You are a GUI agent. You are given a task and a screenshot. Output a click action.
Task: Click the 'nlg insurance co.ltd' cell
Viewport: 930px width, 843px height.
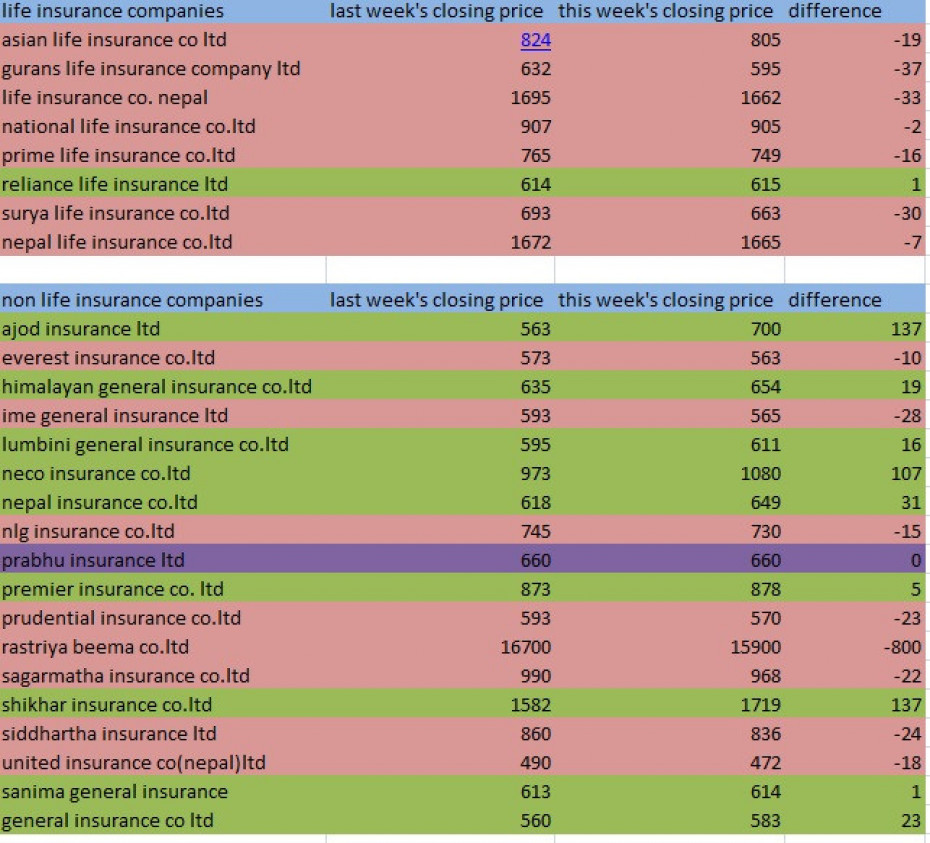pos(163,532)
